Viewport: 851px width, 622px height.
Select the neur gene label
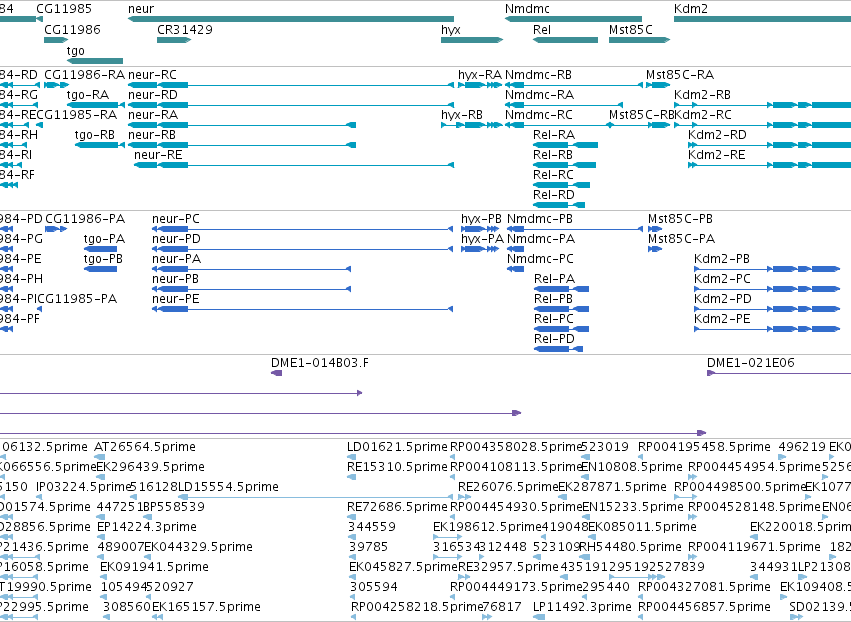(141, 9)
